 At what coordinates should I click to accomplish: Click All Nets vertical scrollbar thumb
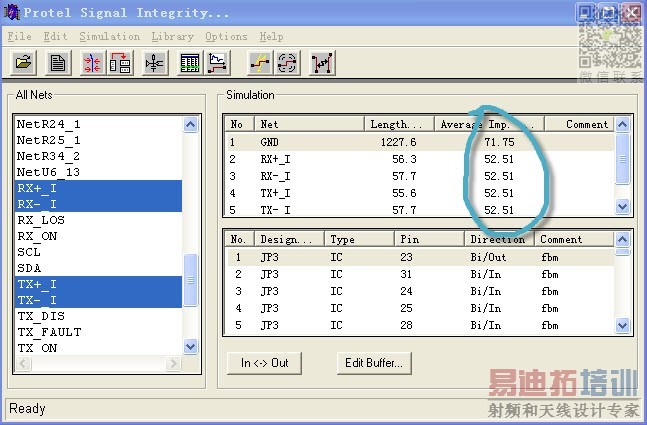tap(190, 280)
